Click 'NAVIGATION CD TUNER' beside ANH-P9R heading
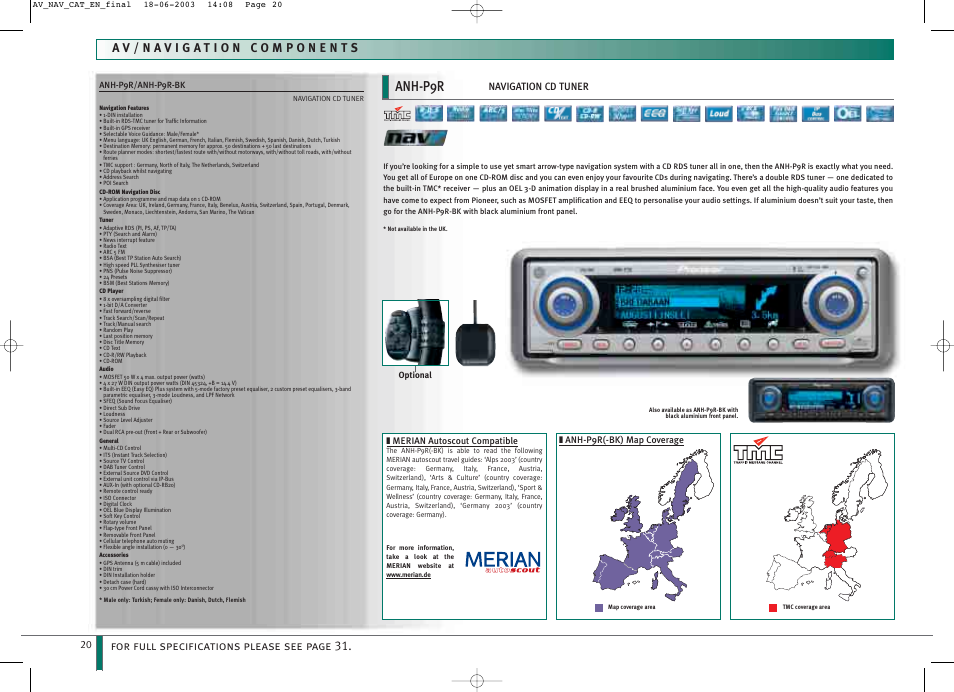Screen dimensions: 954x692 pos(538,86)
